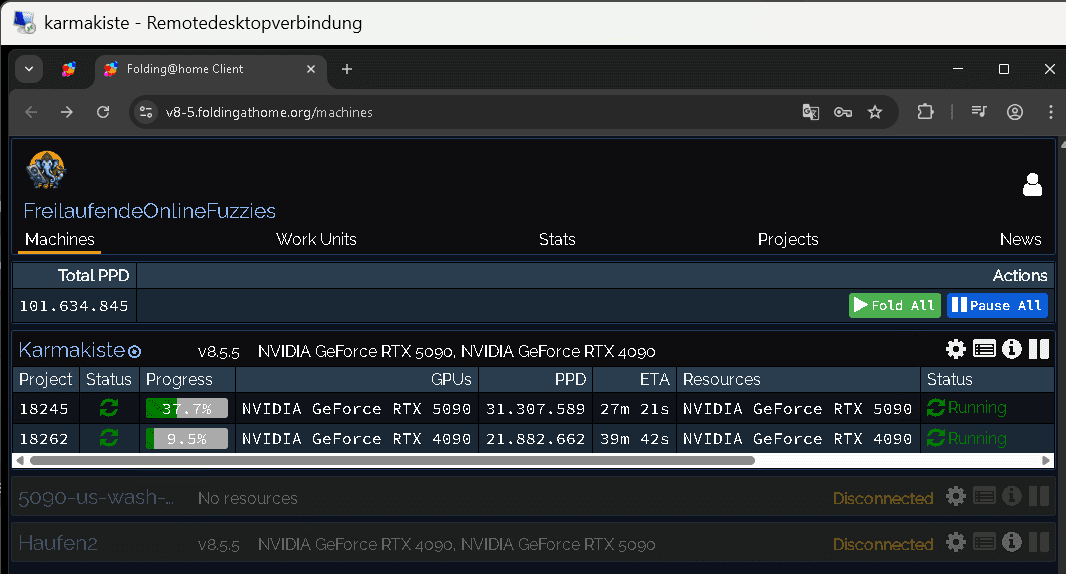Image resolution: width=1066 pixels, height=574 pixels.
Task: Click the ETA value 27m 21s
Action: point(634,409)
